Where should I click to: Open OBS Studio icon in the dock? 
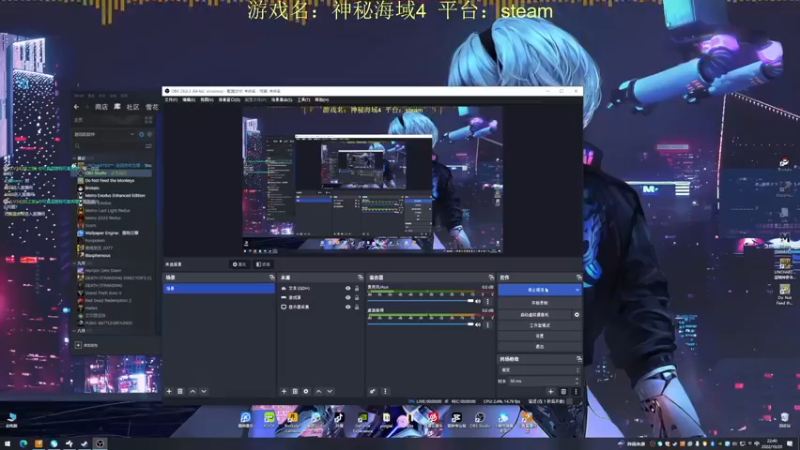pyautogui.click(x=480, y=419)
